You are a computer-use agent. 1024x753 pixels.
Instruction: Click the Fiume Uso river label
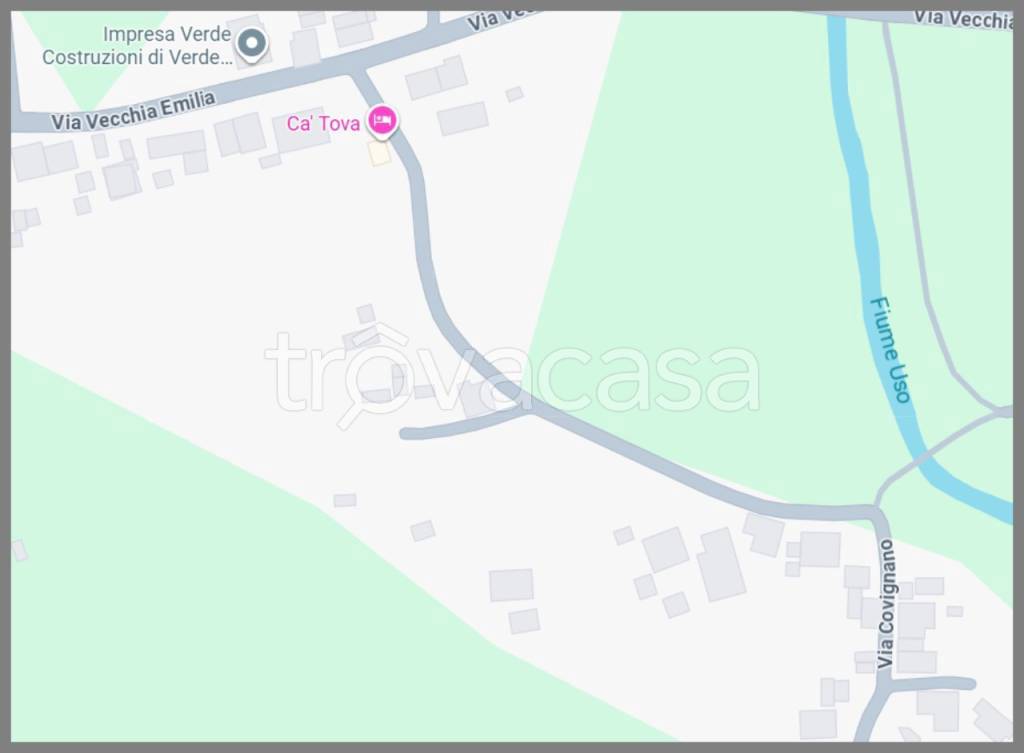pyautogui.click(x=890, y=349)
